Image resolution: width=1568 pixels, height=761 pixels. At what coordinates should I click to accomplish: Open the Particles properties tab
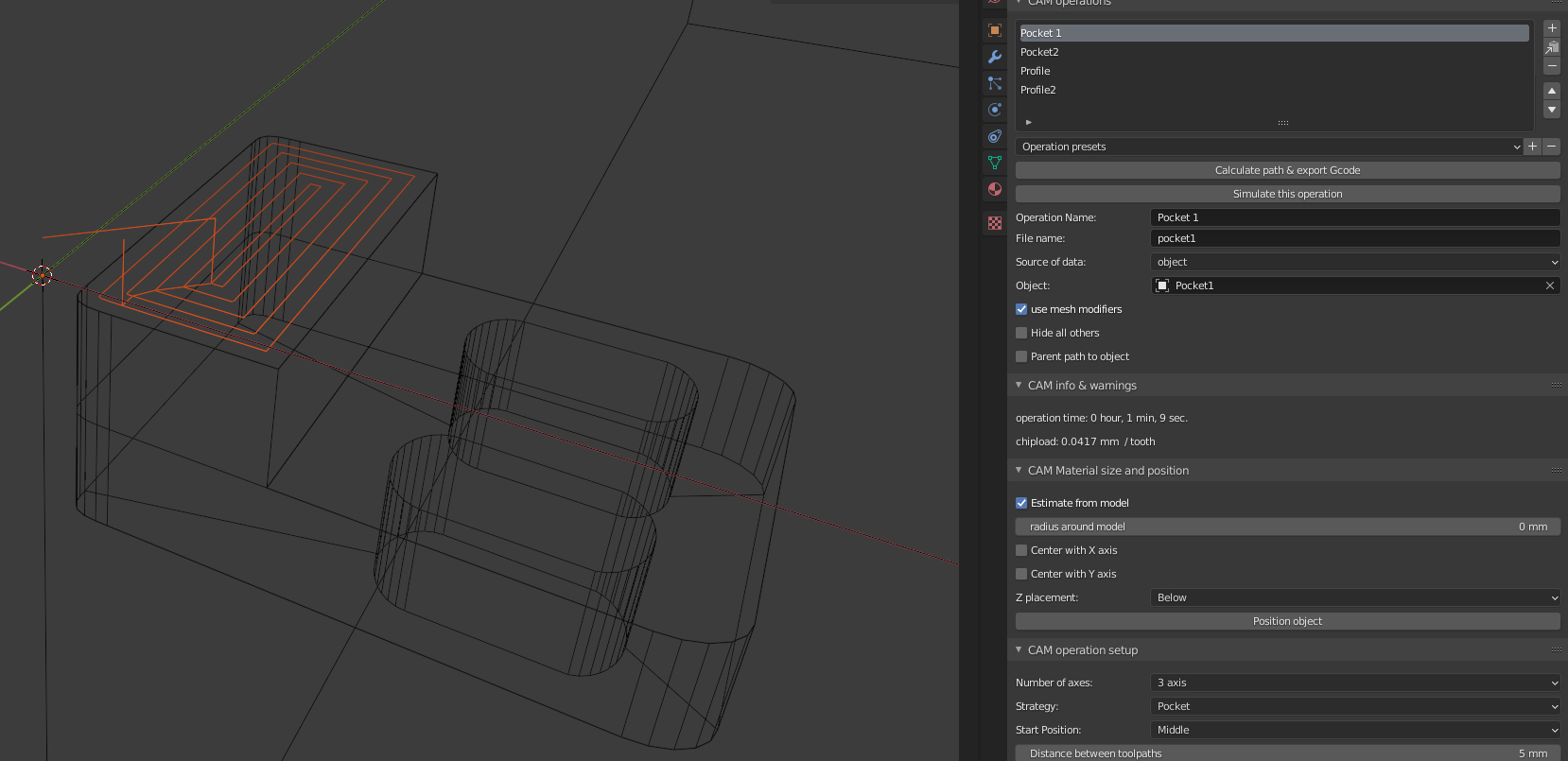(x=994, y=83)
